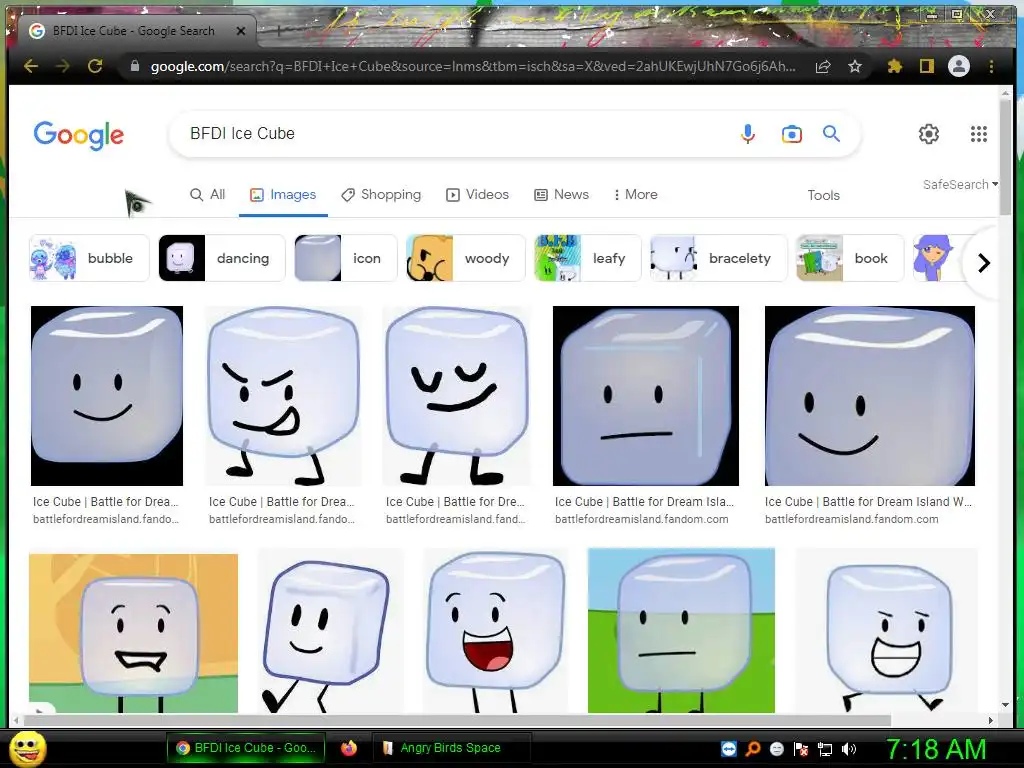Screen dimensions: 1024x768
Task: Filter results by the dancing chip
Action: pyautogui.click(x=222, y=258)
